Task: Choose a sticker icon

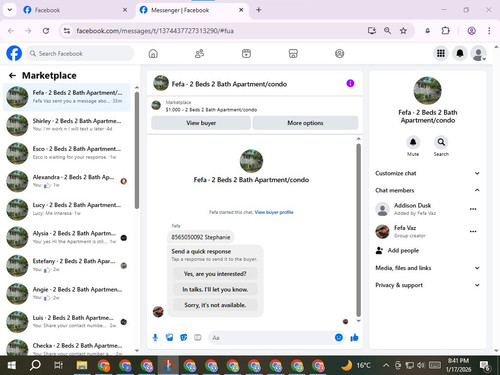Action: tap(183, 338)
